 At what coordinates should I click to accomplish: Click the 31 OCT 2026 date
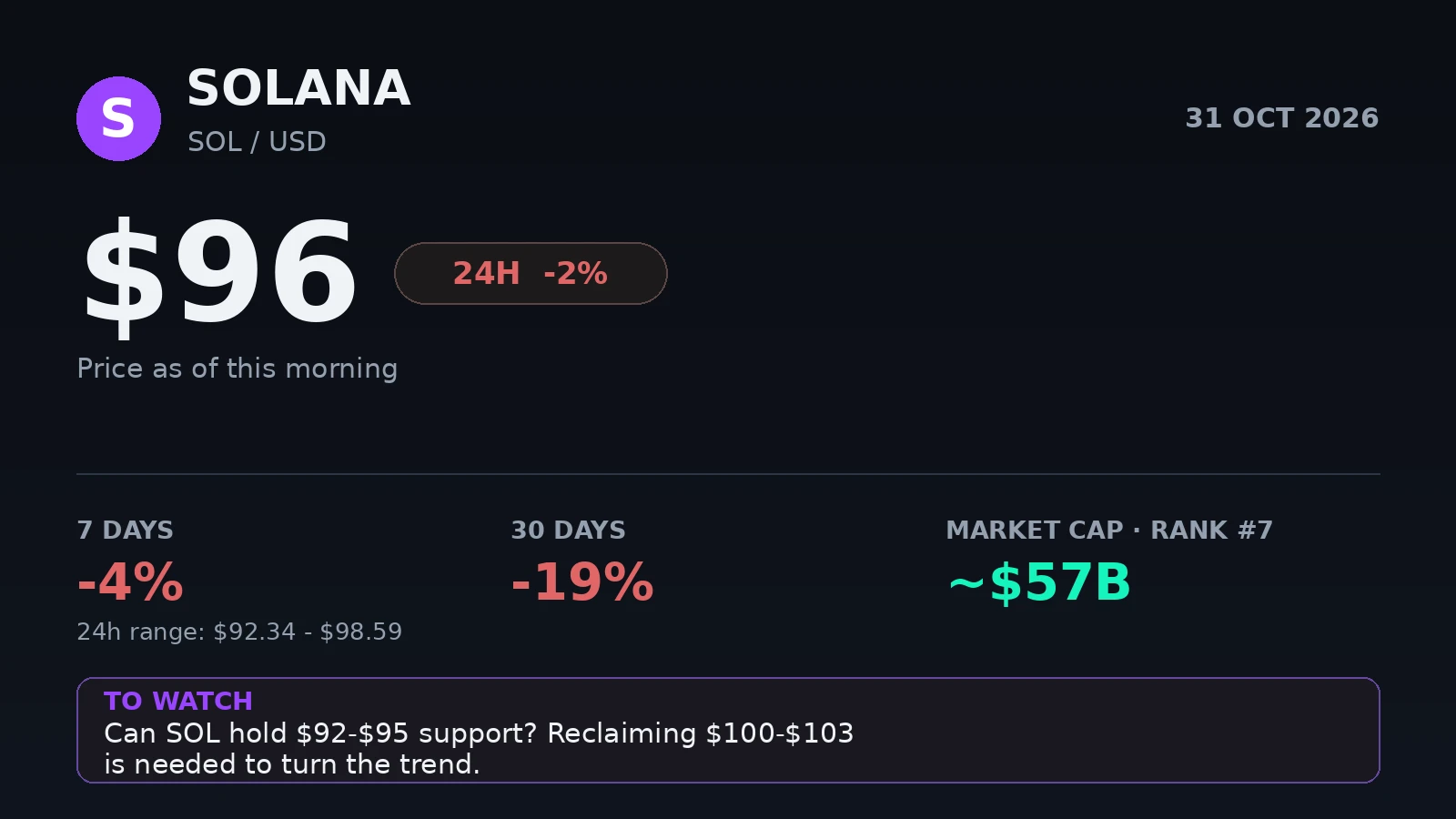pyautogui.click(x=1281, y=118)
